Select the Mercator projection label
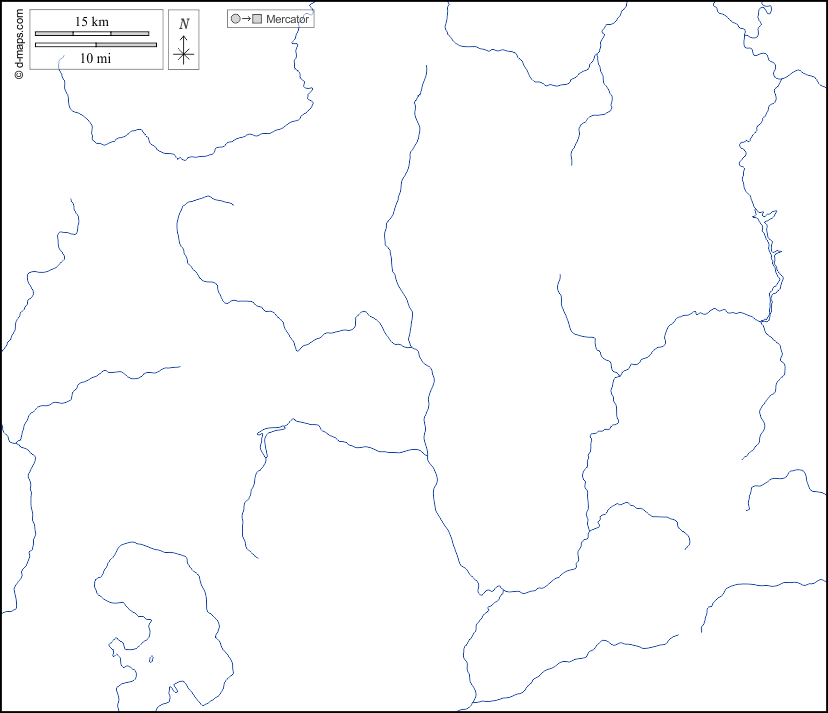Viewport: 828px width, 713px height. (288, 19)
